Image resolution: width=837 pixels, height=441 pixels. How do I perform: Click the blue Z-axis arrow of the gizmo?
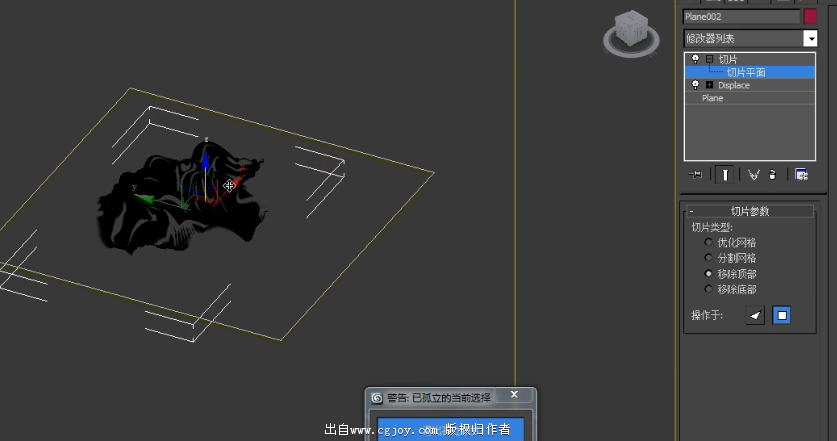(206, 160)
